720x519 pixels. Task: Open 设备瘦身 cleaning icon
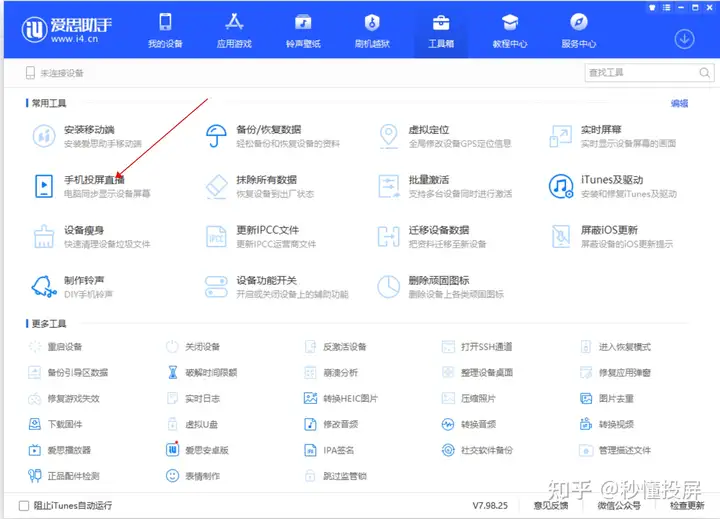coord(44,236)
